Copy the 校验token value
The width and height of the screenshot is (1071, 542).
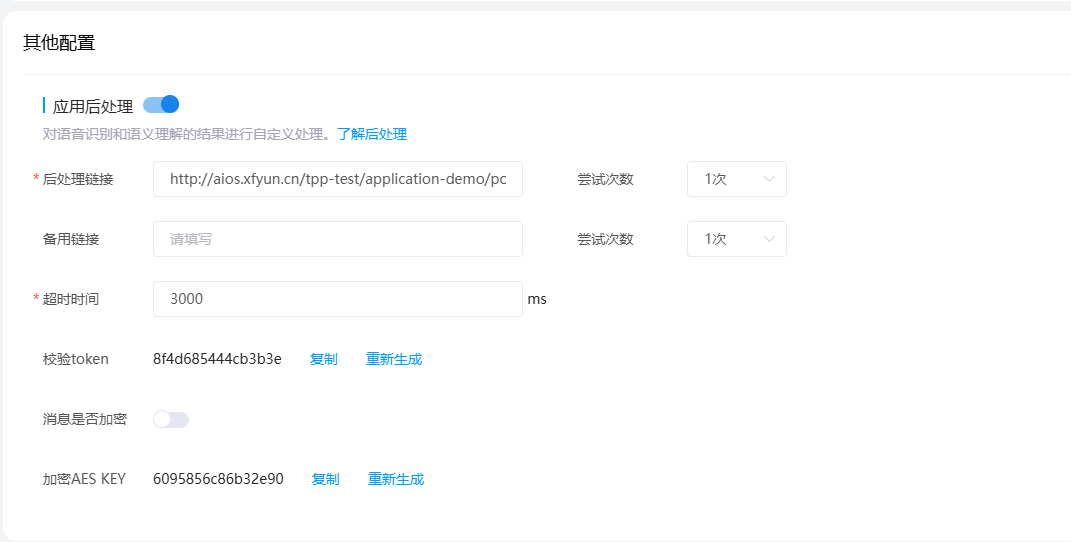point(323,359)
